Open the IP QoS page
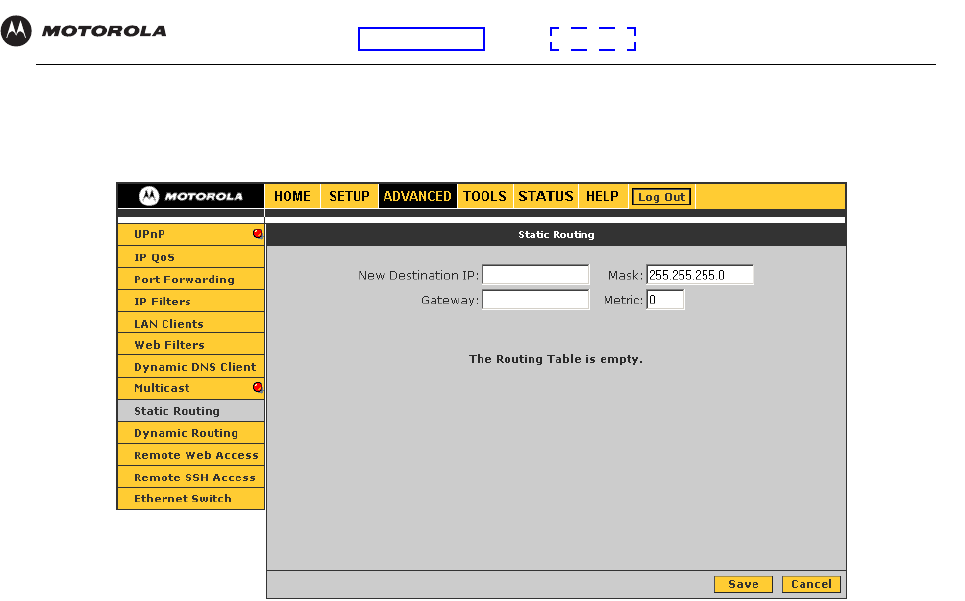965x601 pixels. (x=191, y=257)
